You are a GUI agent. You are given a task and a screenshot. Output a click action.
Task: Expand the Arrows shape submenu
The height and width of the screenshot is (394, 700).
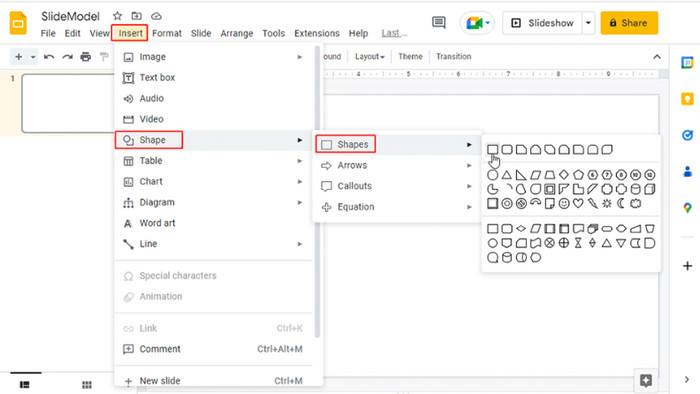click(469, 166)
